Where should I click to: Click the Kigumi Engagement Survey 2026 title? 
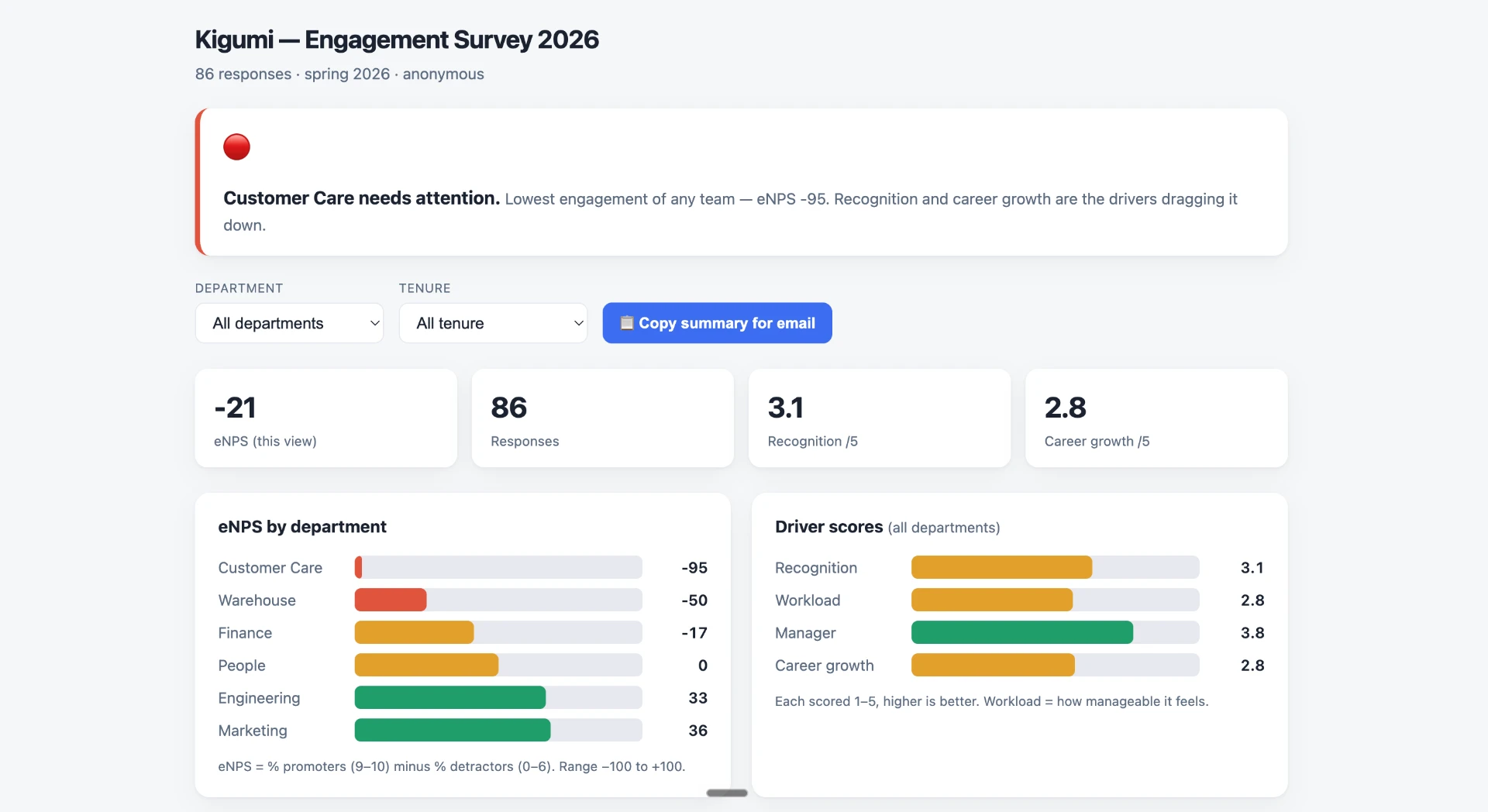tap(397, 40)
